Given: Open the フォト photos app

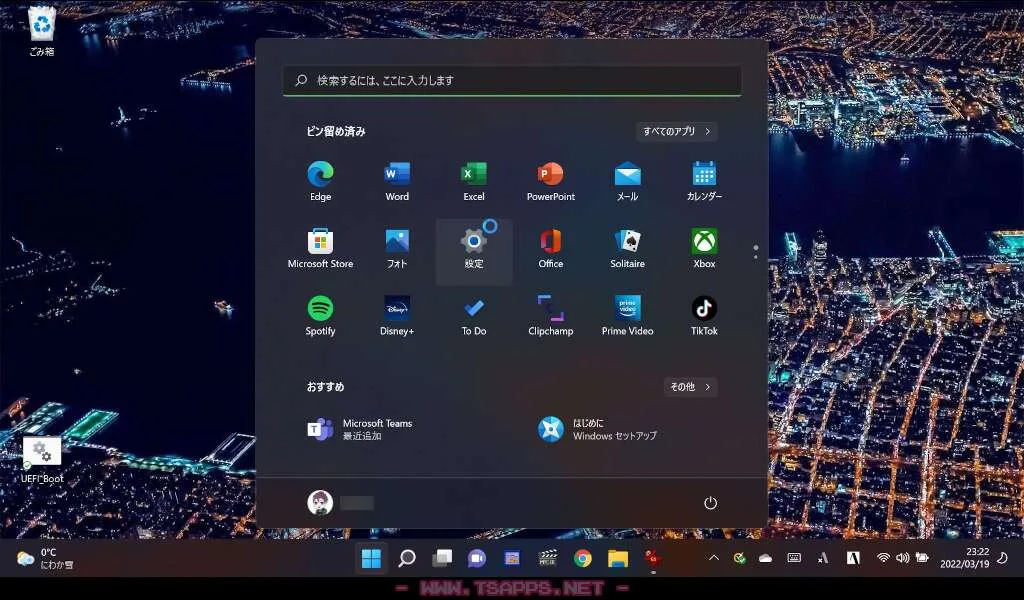Looking at the screenshot, I should pos(396,247).
